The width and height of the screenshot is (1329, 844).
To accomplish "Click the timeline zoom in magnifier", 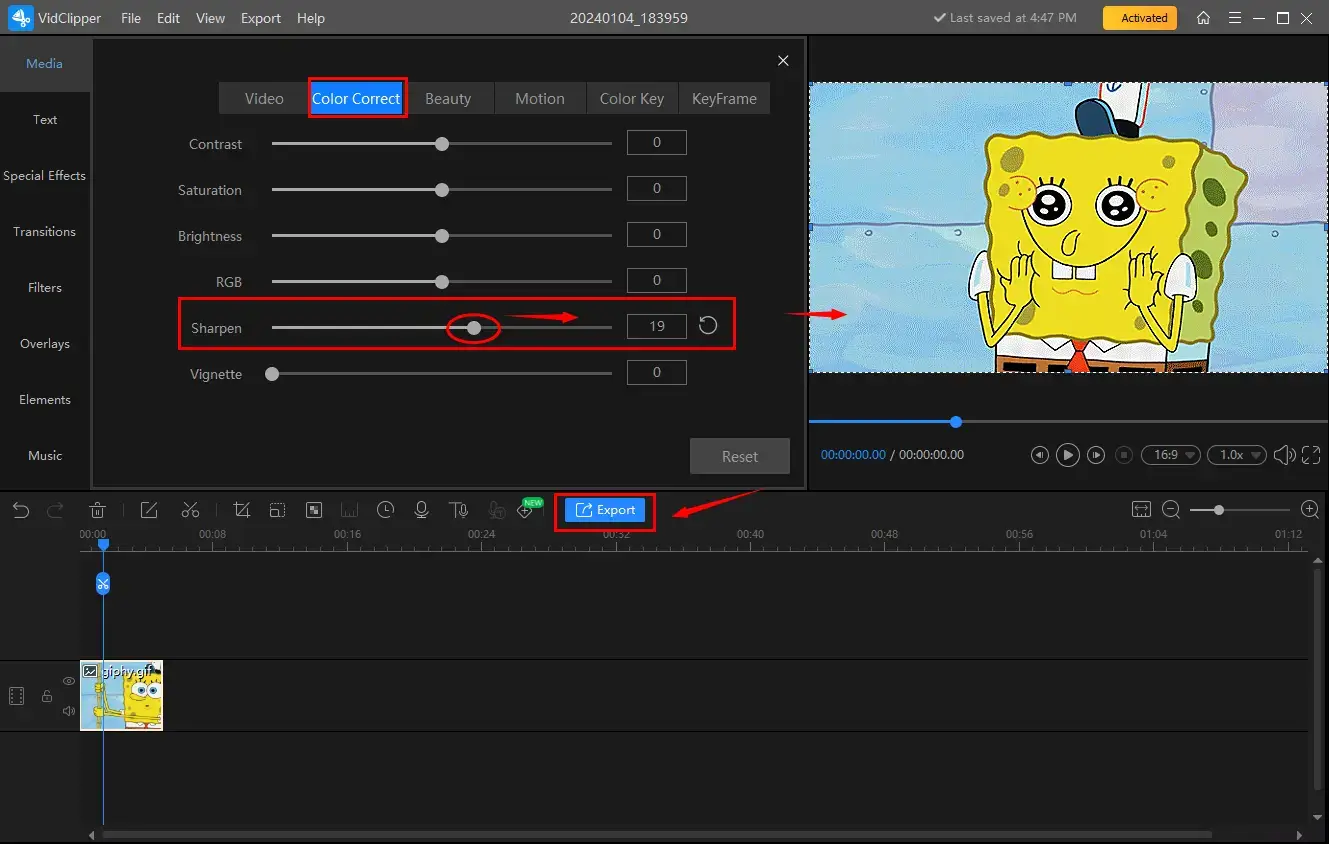I will 1310,510.
